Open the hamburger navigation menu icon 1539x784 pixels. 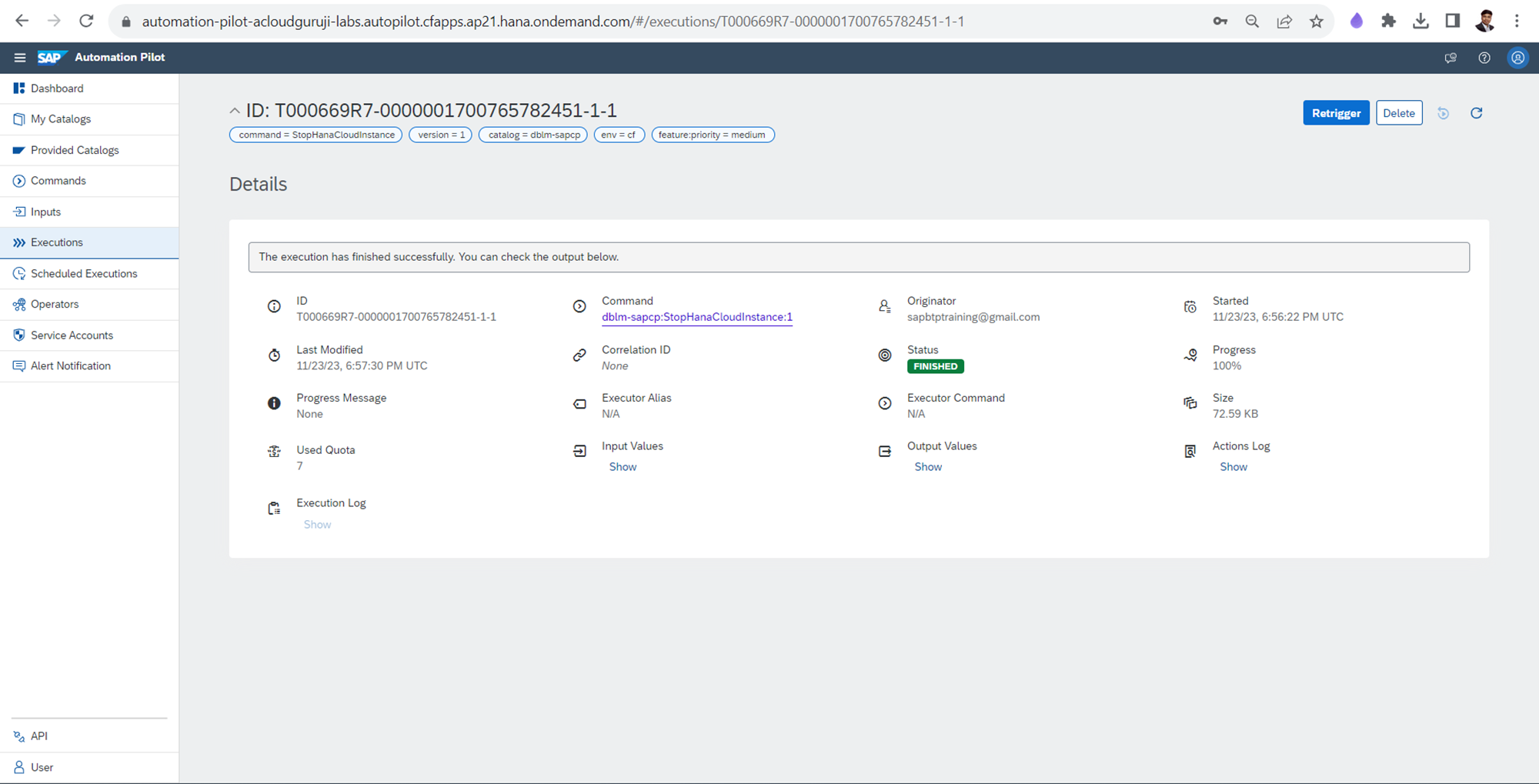(20, 58)
